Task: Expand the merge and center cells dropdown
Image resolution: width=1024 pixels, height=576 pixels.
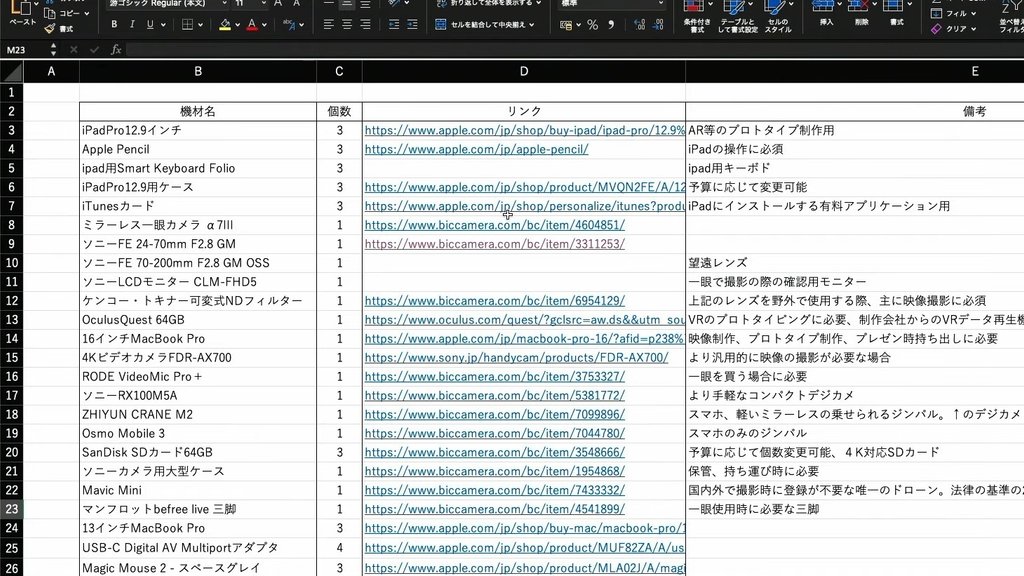Action: 532,25
